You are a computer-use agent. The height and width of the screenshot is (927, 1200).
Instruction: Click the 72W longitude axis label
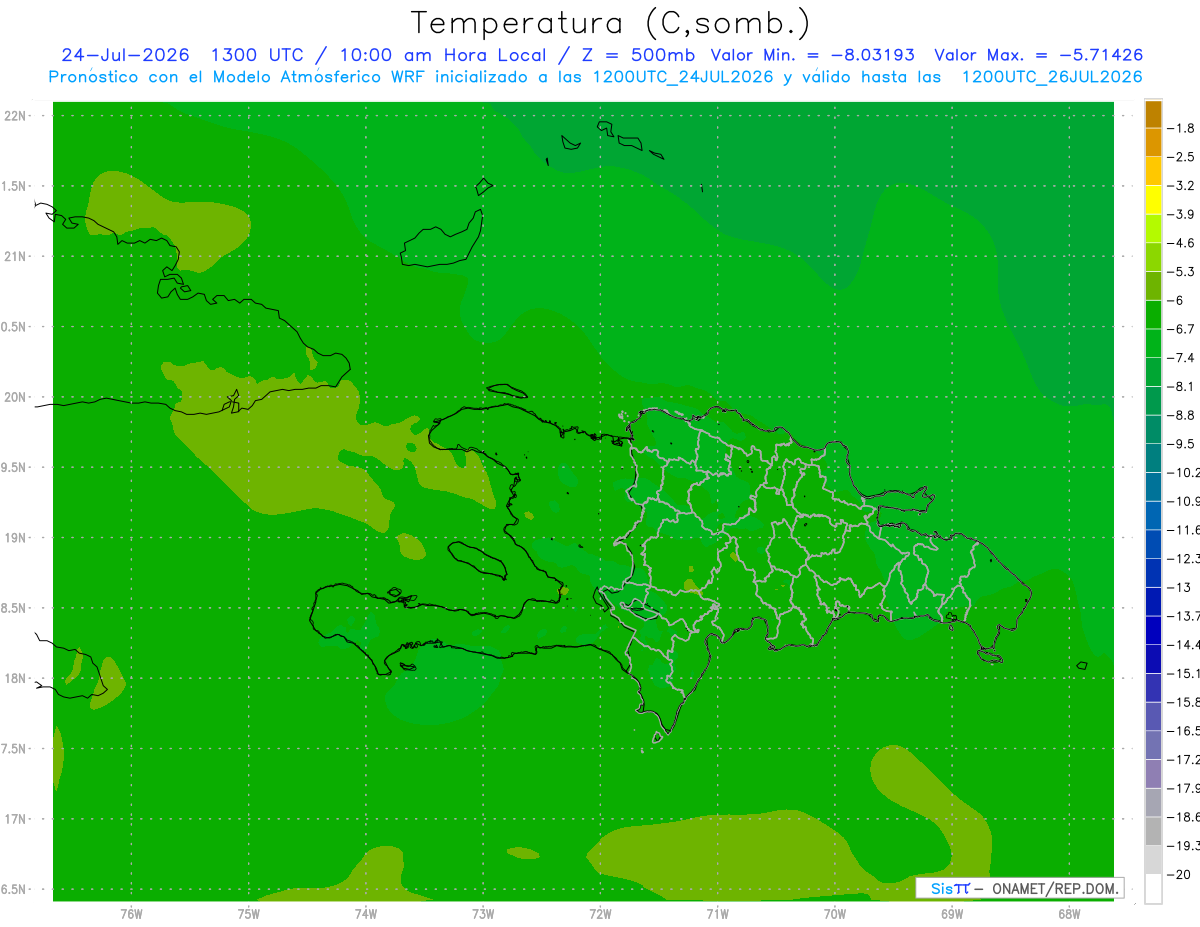coord(600,913)
